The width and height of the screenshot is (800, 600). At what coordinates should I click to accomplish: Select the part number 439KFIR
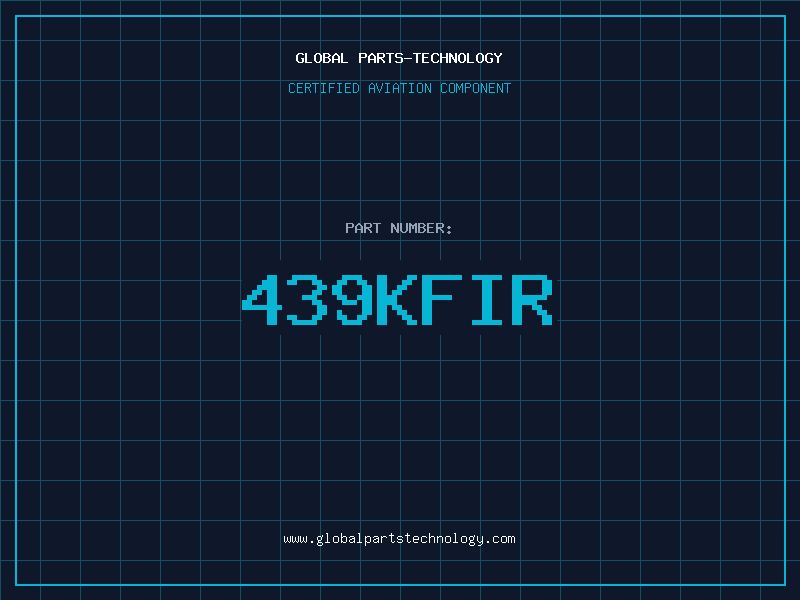pyautogui.click(x=397, y=299)
